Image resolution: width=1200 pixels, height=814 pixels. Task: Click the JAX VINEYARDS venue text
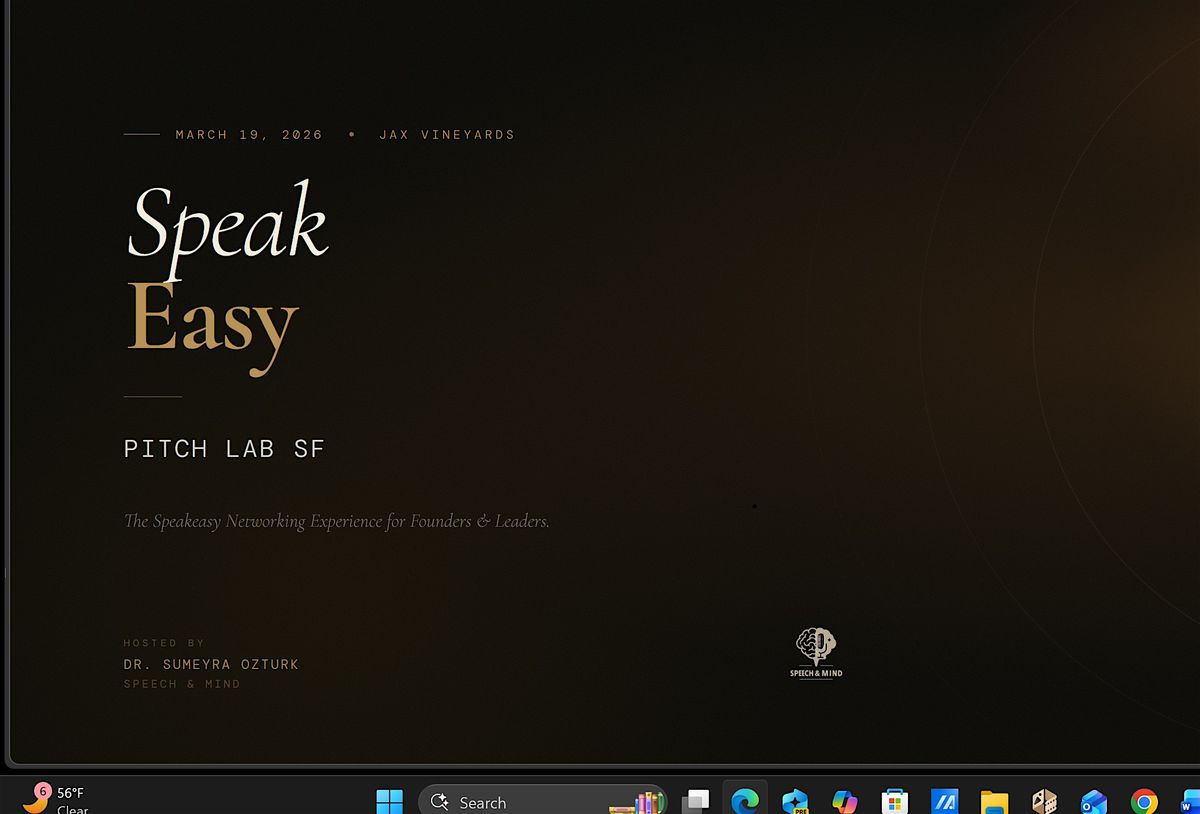[447, 134]
